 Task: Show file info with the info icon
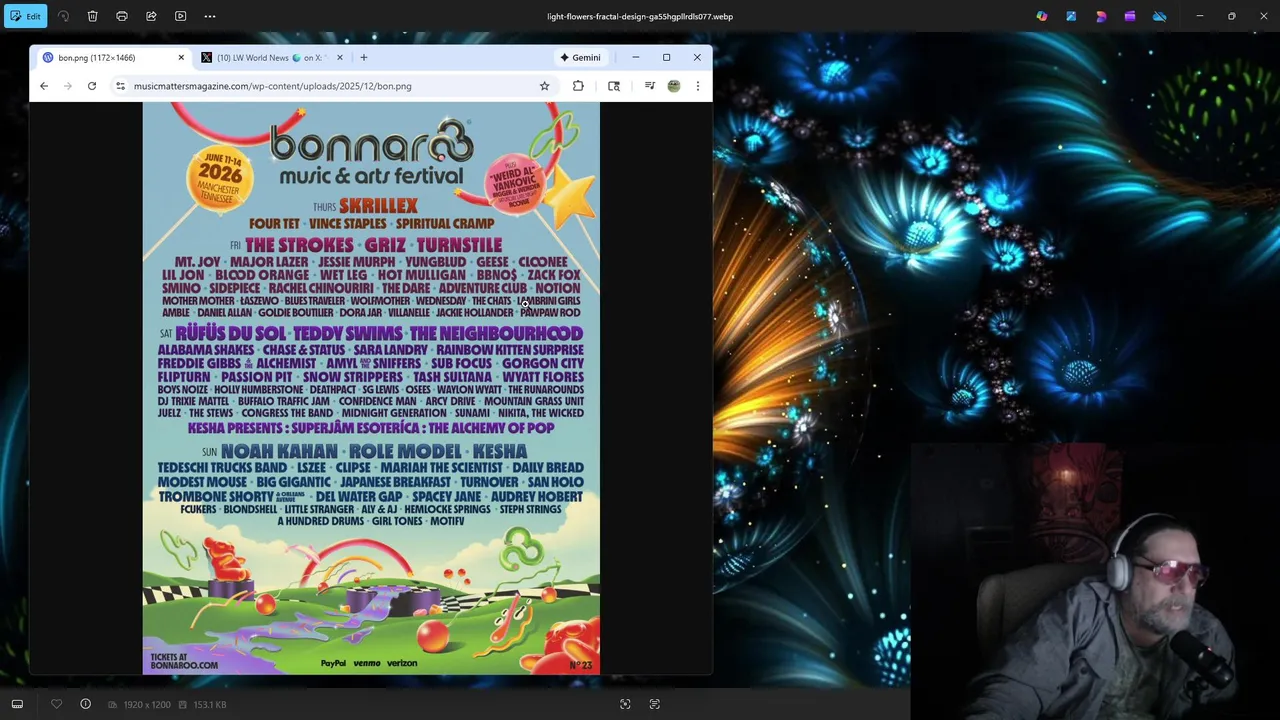85,704
